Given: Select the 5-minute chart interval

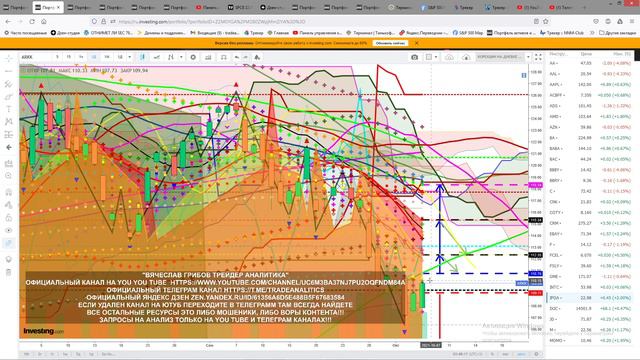Looking at the screenshot, I should (x=57, y=57).
